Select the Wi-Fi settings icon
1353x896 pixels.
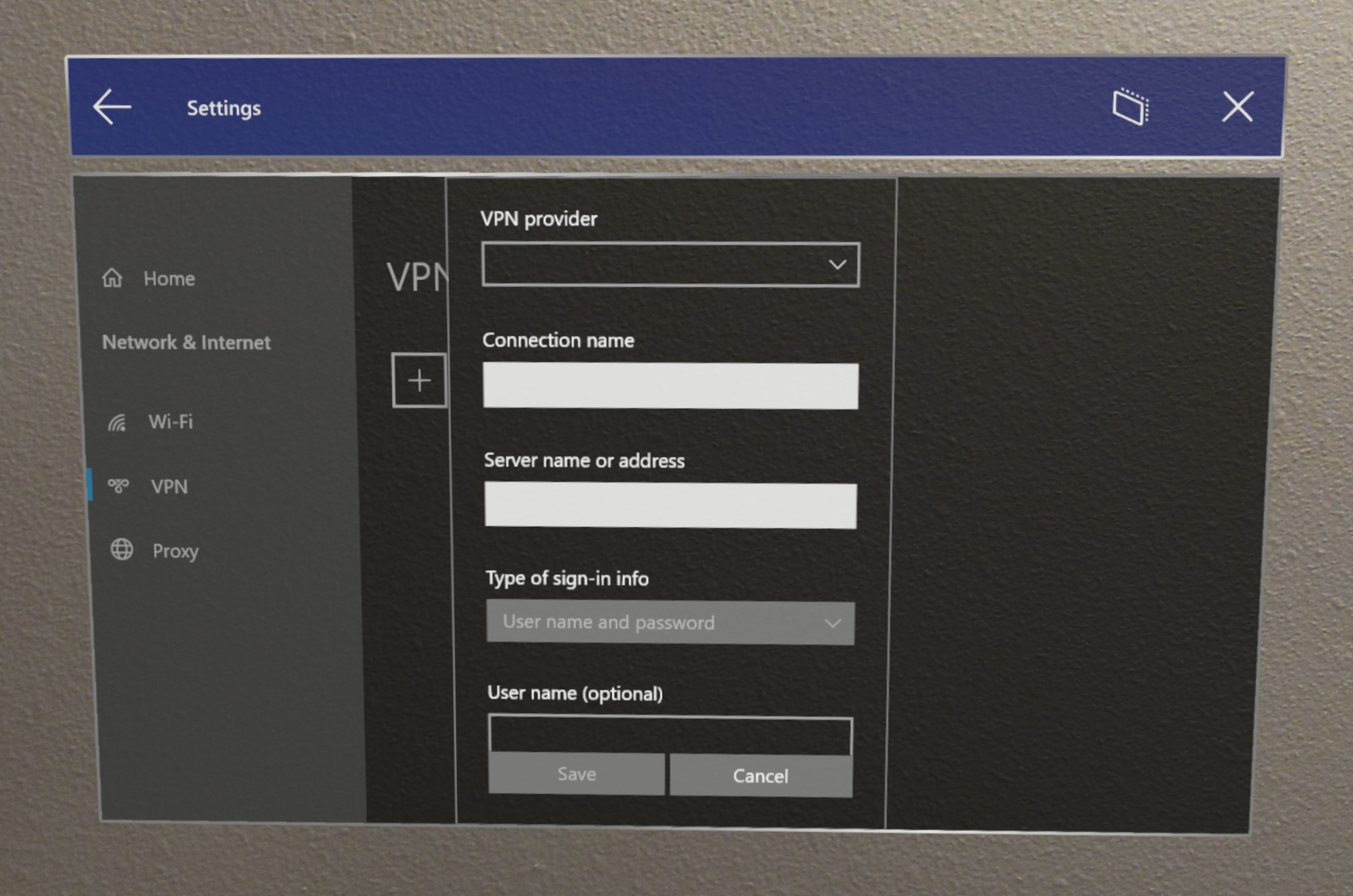click(x=117, y=420)
